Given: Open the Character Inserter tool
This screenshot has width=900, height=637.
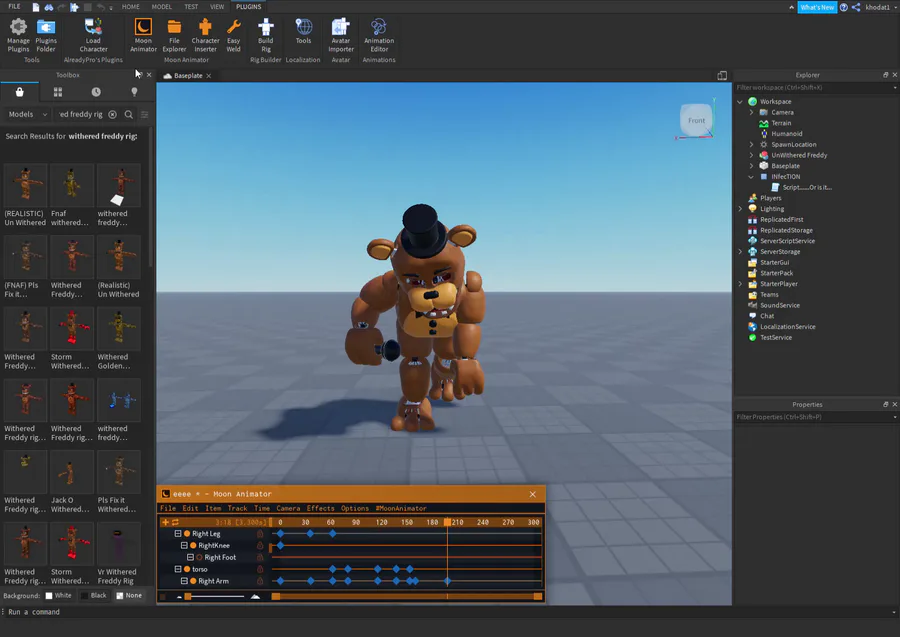Looking at the screenshot, I should click(x=205, y=35).
